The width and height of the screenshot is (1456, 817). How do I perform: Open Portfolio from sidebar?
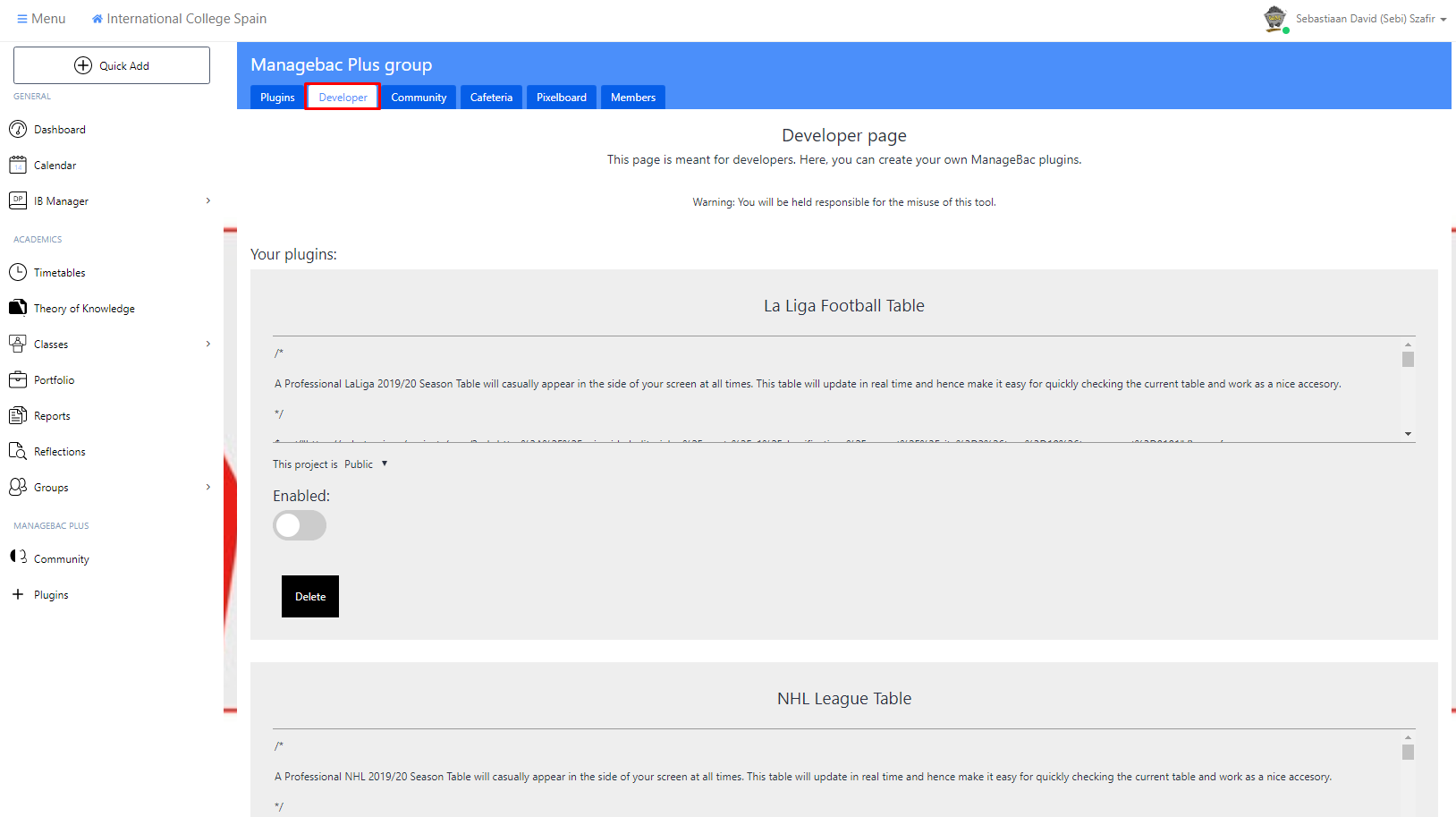[x=55, y=380]
